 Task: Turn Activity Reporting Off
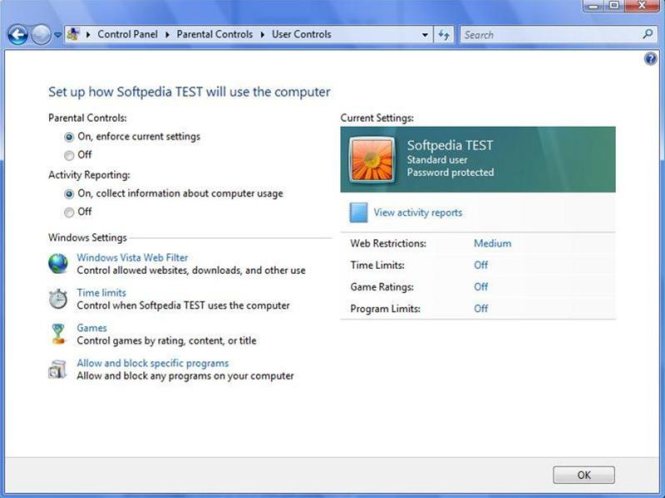click(69, 213)
